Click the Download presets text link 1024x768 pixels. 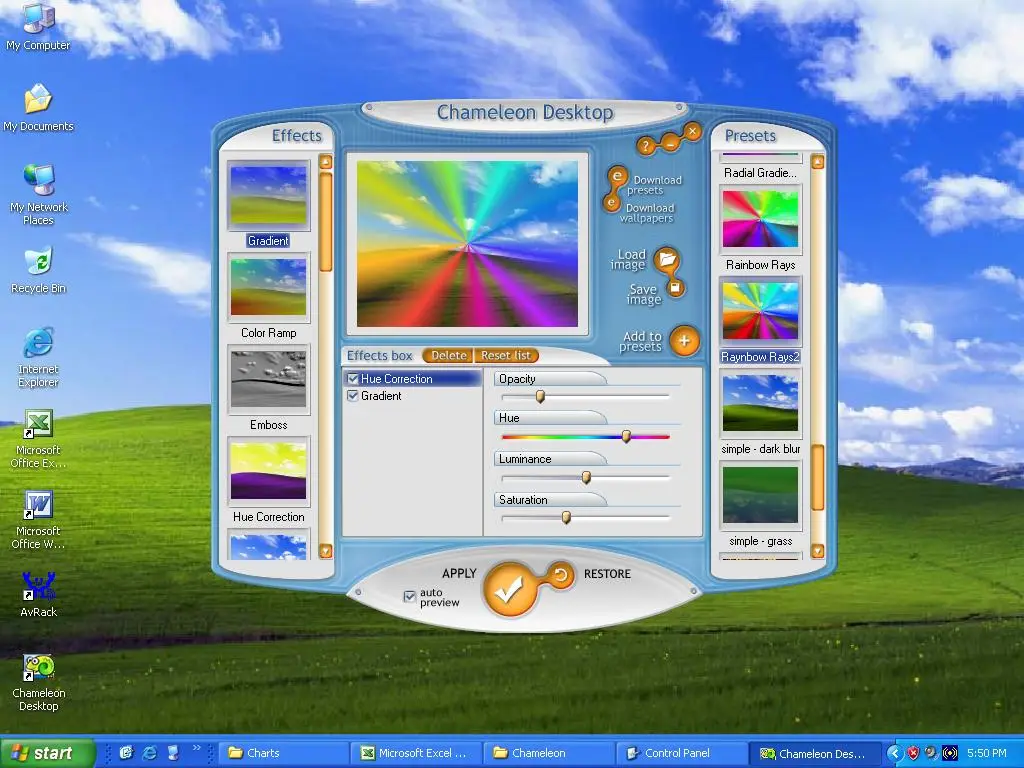pos(654,185)
